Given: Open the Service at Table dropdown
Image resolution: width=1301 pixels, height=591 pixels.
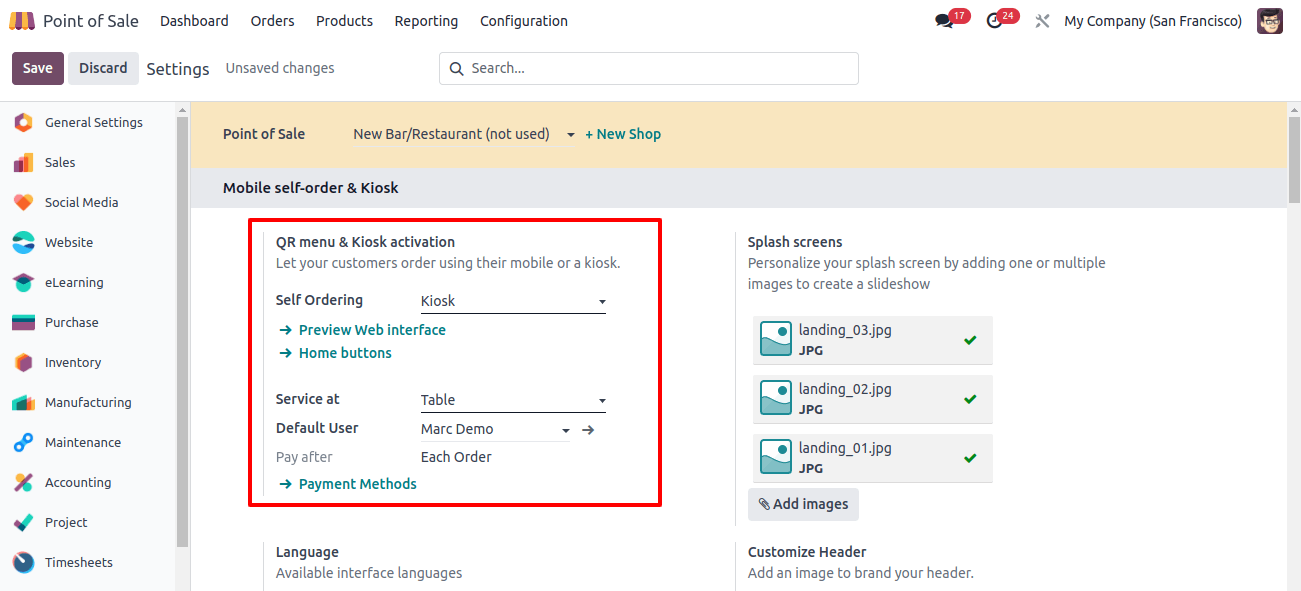Looking at the screenshot, I should click(513, 400).
